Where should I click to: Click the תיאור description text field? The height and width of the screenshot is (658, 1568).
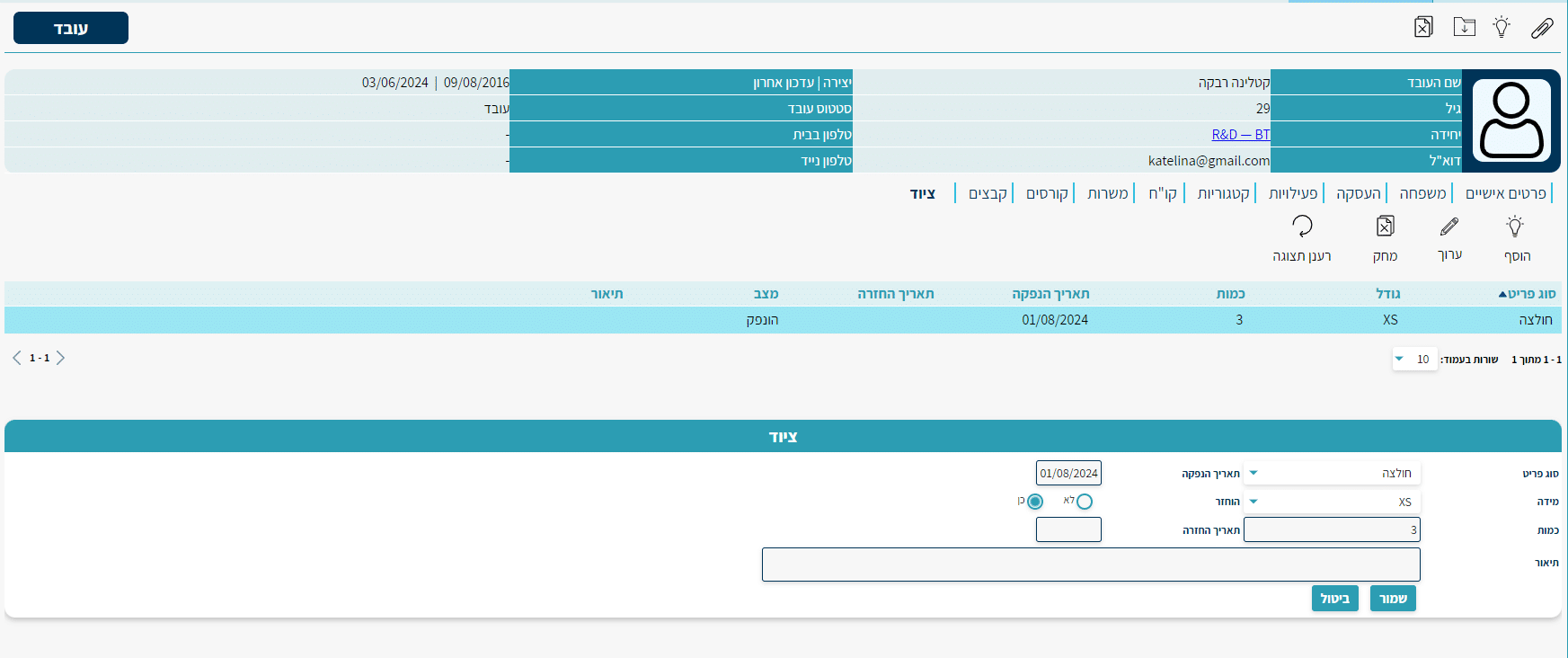click(x=1091, y=565)
